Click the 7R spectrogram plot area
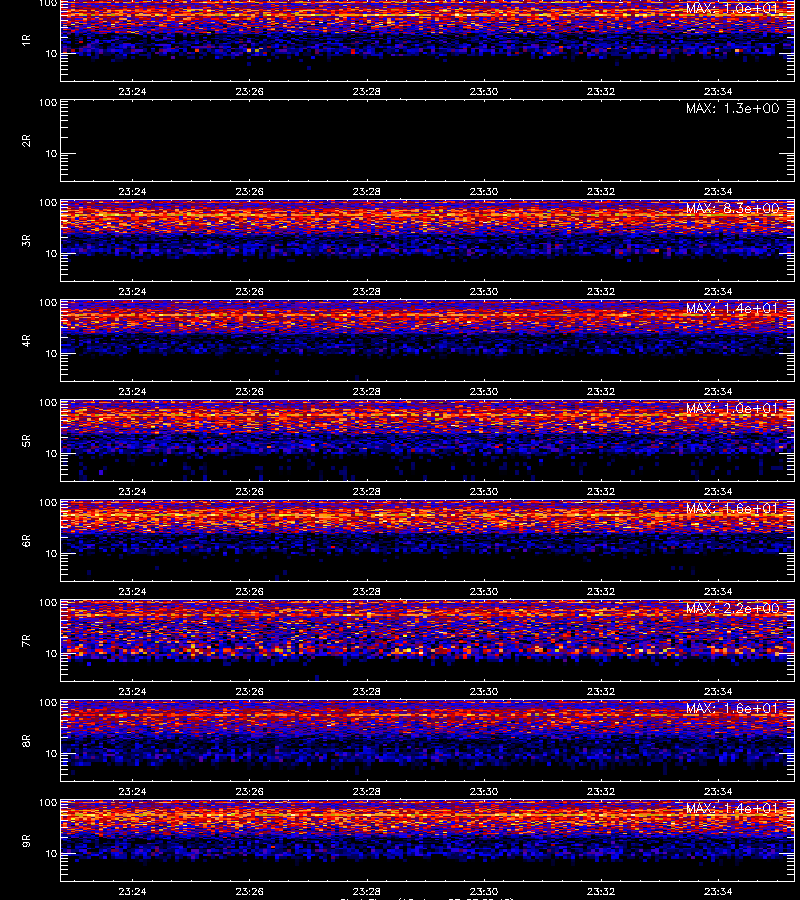The height and width of the screenshot is (900, 800). 428,641
